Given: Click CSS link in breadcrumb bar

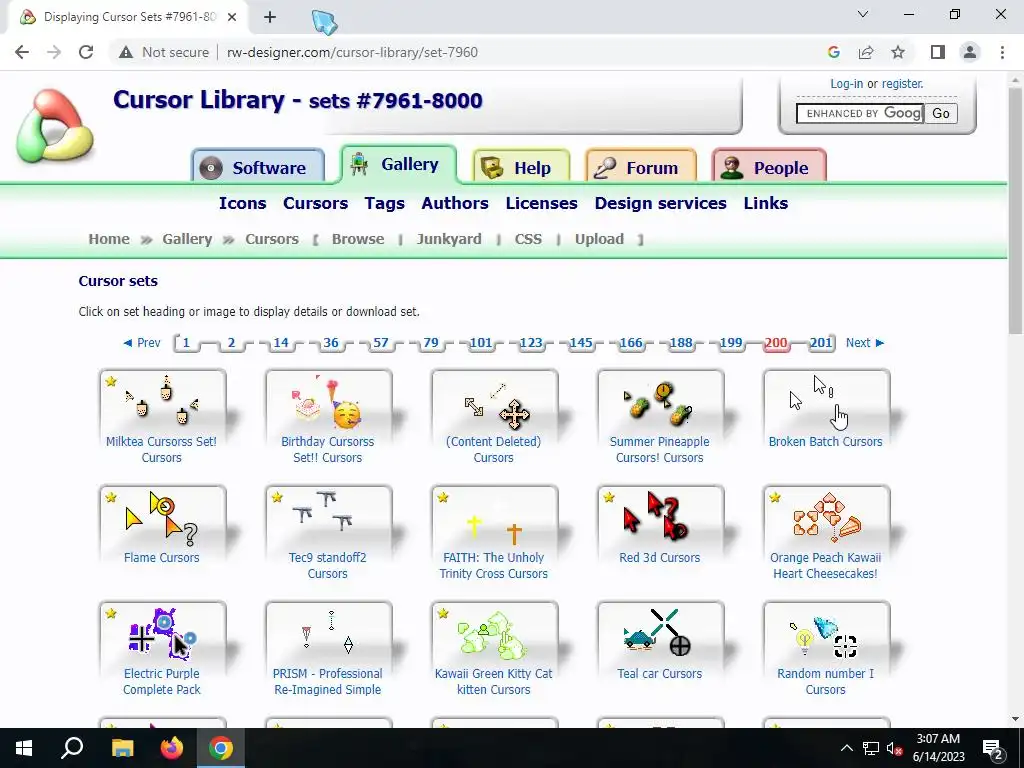Looking at the screenshot, I should tap(528, 239).
